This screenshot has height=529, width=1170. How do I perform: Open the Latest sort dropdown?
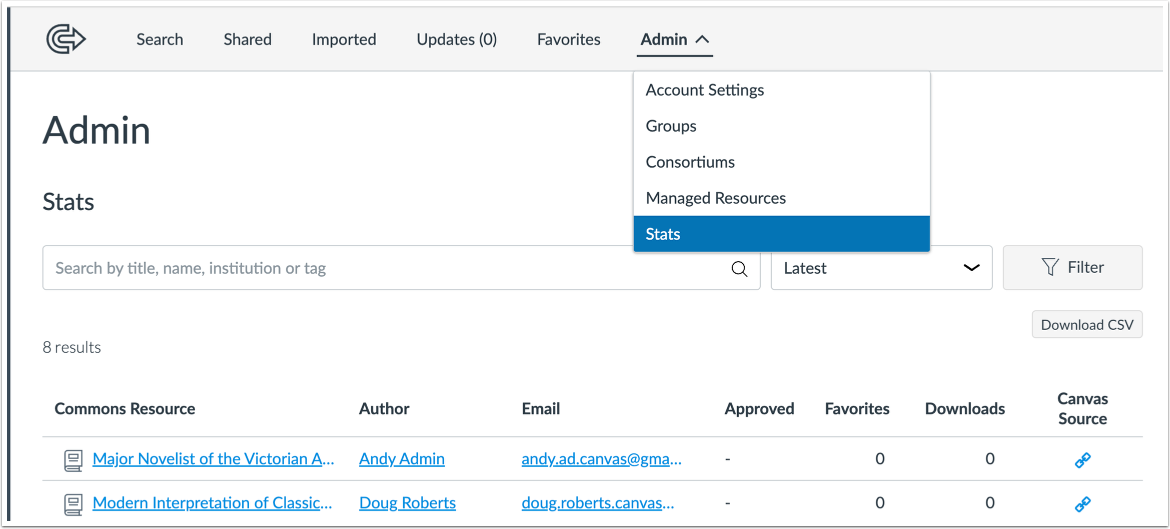(881, 268)
